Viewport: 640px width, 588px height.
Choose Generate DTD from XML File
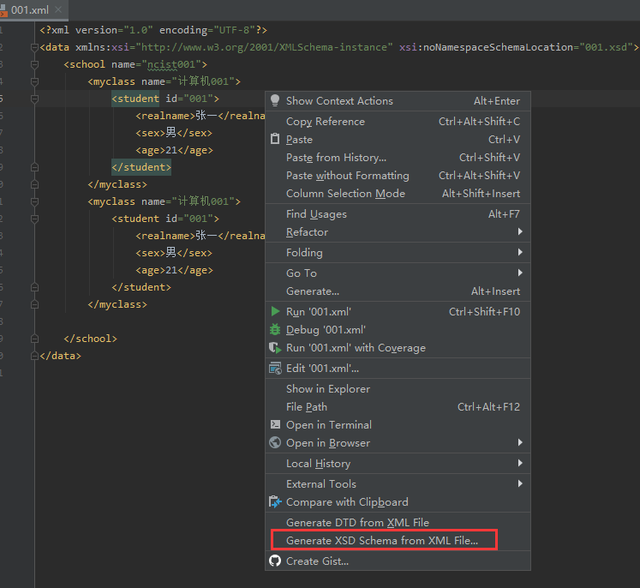coord(398,522)
